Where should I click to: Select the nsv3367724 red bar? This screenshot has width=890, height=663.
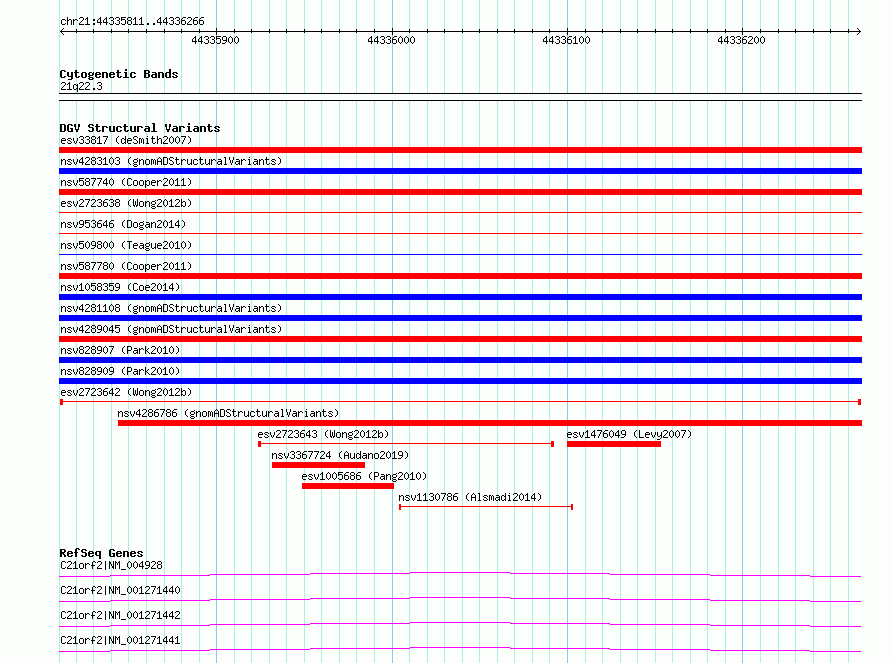318,465
